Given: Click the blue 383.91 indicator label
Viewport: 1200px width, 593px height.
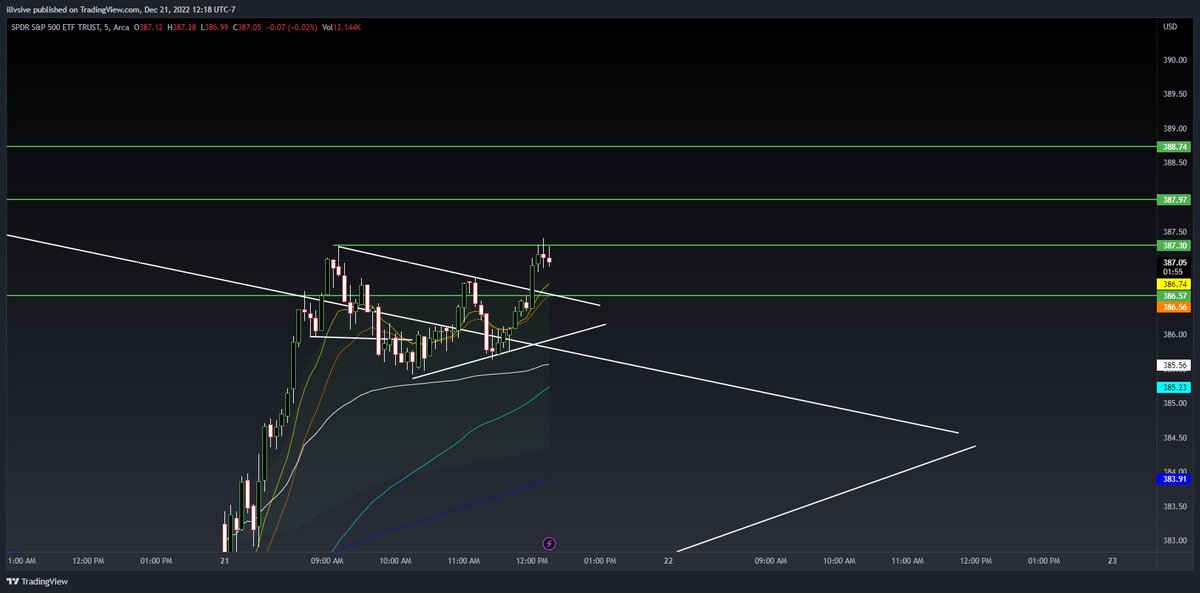Looking at the screenshot, I should 1174,480.
